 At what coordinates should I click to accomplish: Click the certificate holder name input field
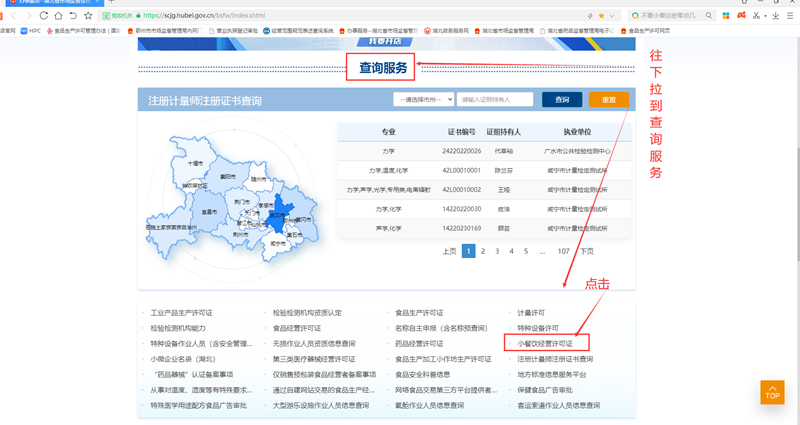pos(496,100)
